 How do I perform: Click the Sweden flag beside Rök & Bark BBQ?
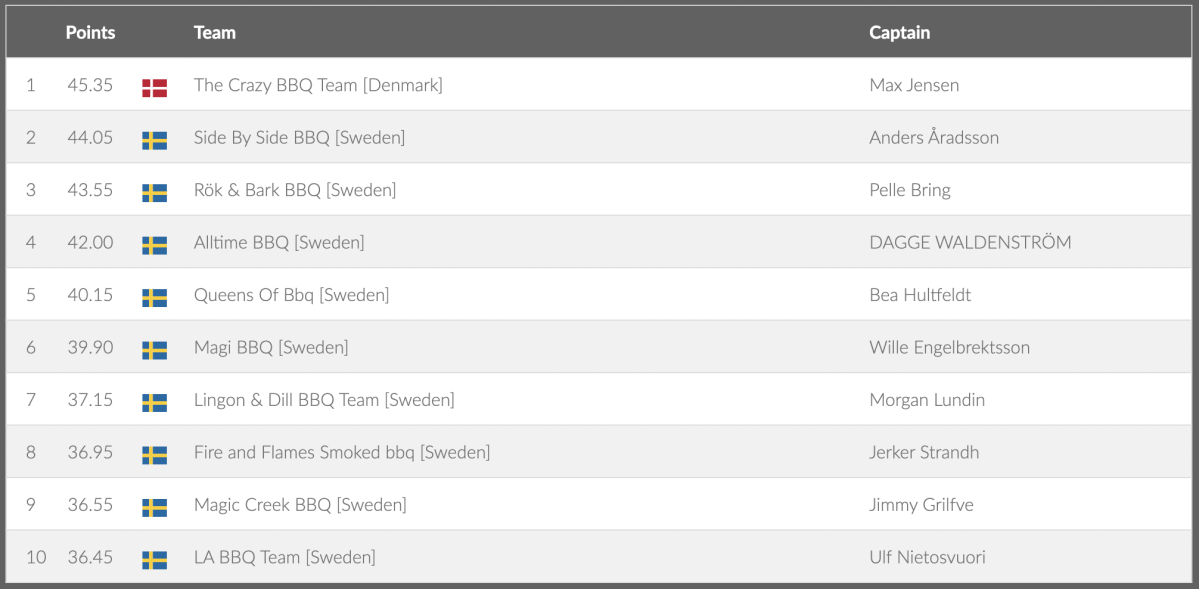point(154,193)
